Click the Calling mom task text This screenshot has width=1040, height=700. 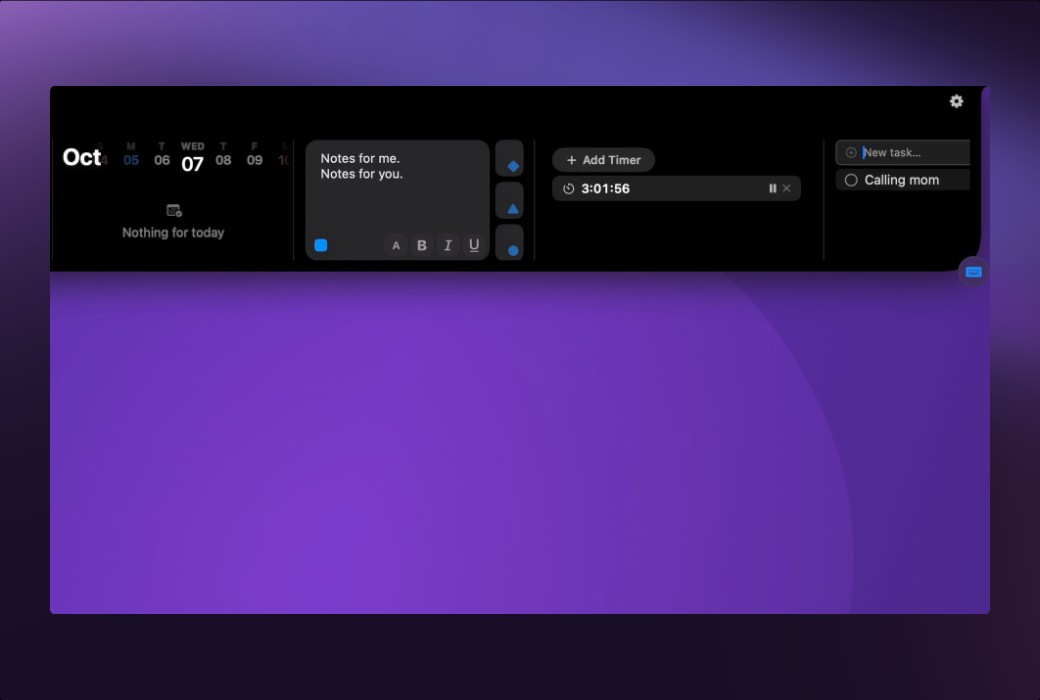pyautogui.click(x=901, y=180)
